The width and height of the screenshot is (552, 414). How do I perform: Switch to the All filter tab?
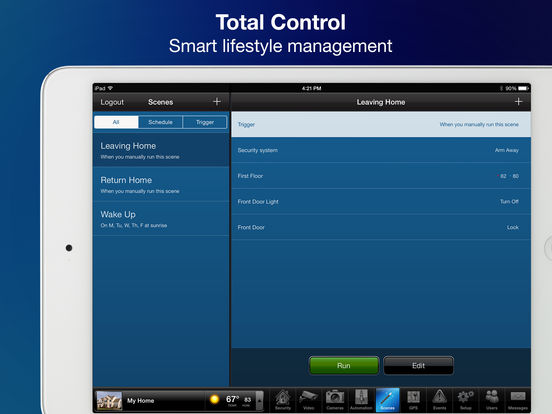[116, 122]
